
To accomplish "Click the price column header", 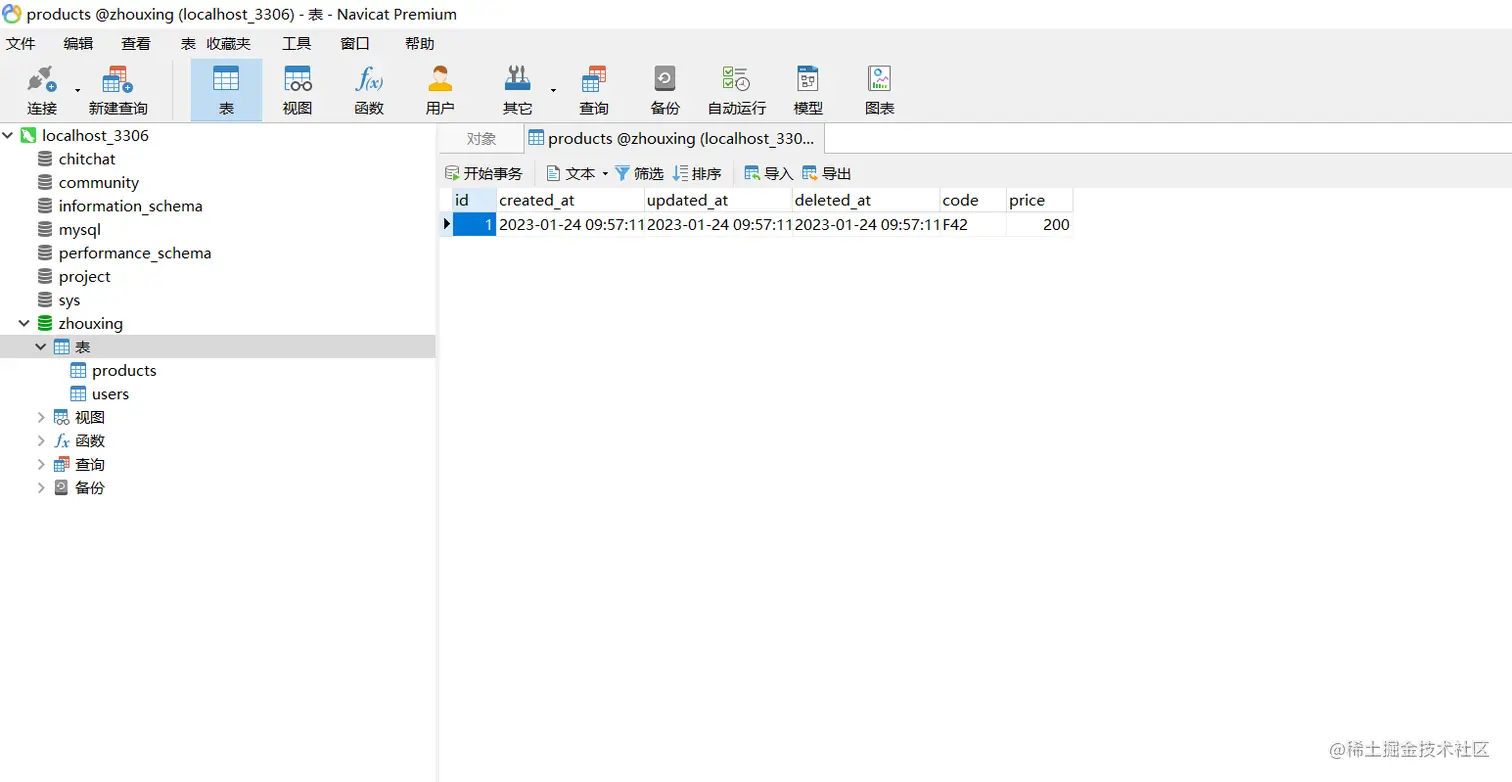I will pyautogui.click(x=1040, y=200).
